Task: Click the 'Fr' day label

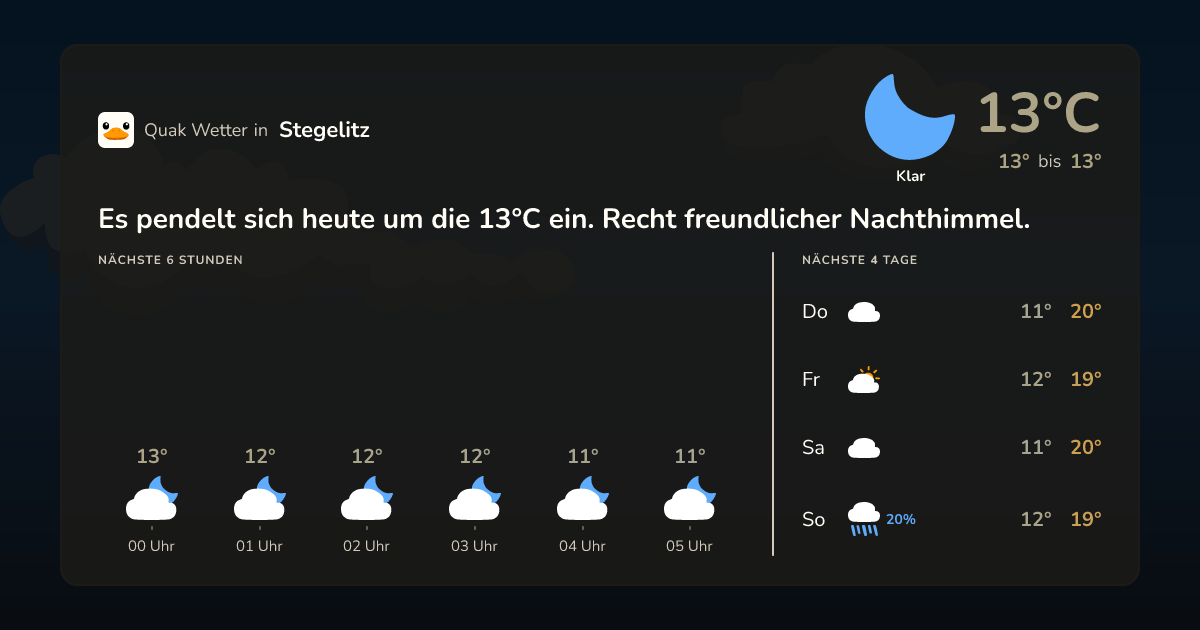Action: tap(811, 380)
